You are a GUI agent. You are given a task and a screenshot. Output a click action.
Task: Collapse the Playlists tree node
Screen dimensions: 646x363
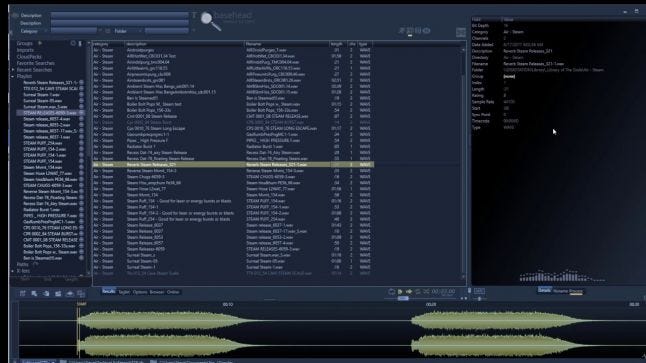point(13,76)
